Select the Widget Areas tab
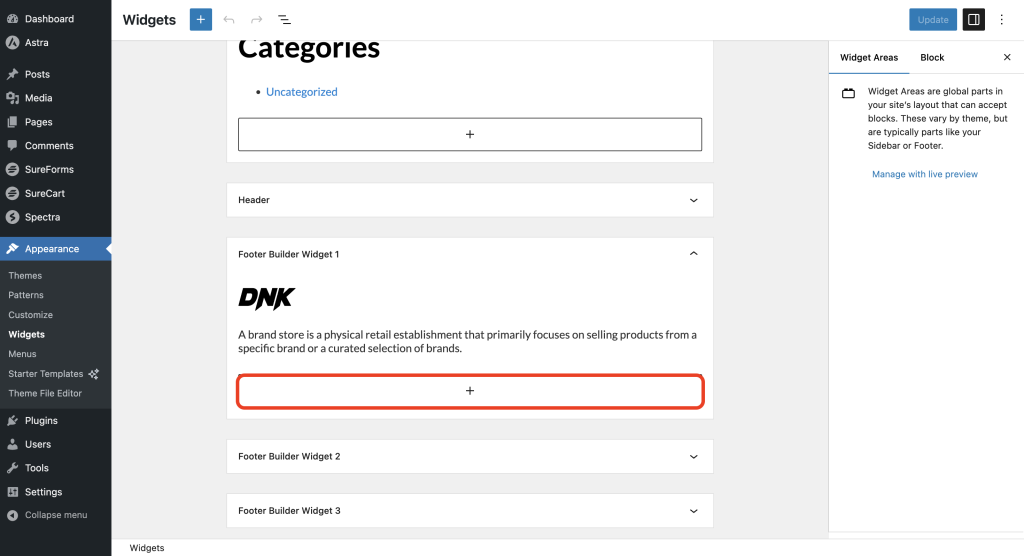 click(x=869, y=58)
